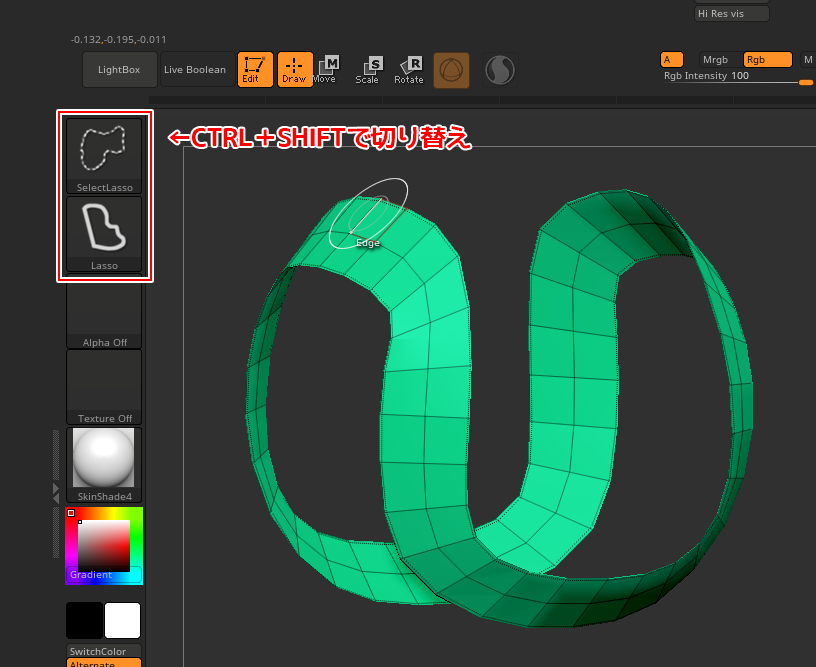Enable the Mrgb channel button
Viewport: 816px width, 667px height.
coord(716,60)
